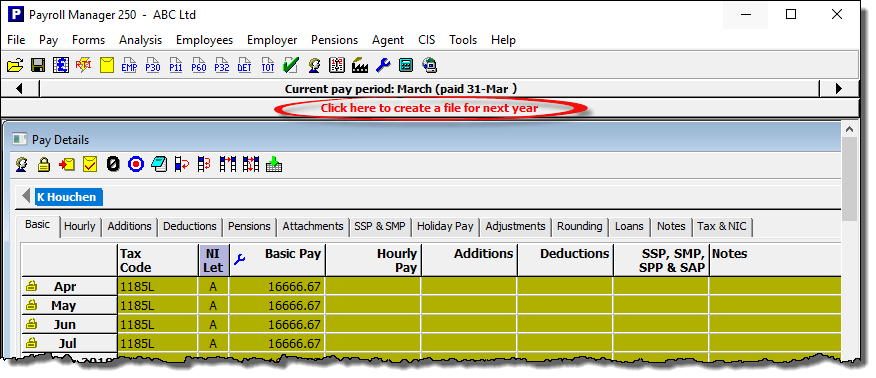Toggle the lock icon on Jul row
The width and height of the screenshot is (876, 378).
pyautogui.click(x=31, y=343)
